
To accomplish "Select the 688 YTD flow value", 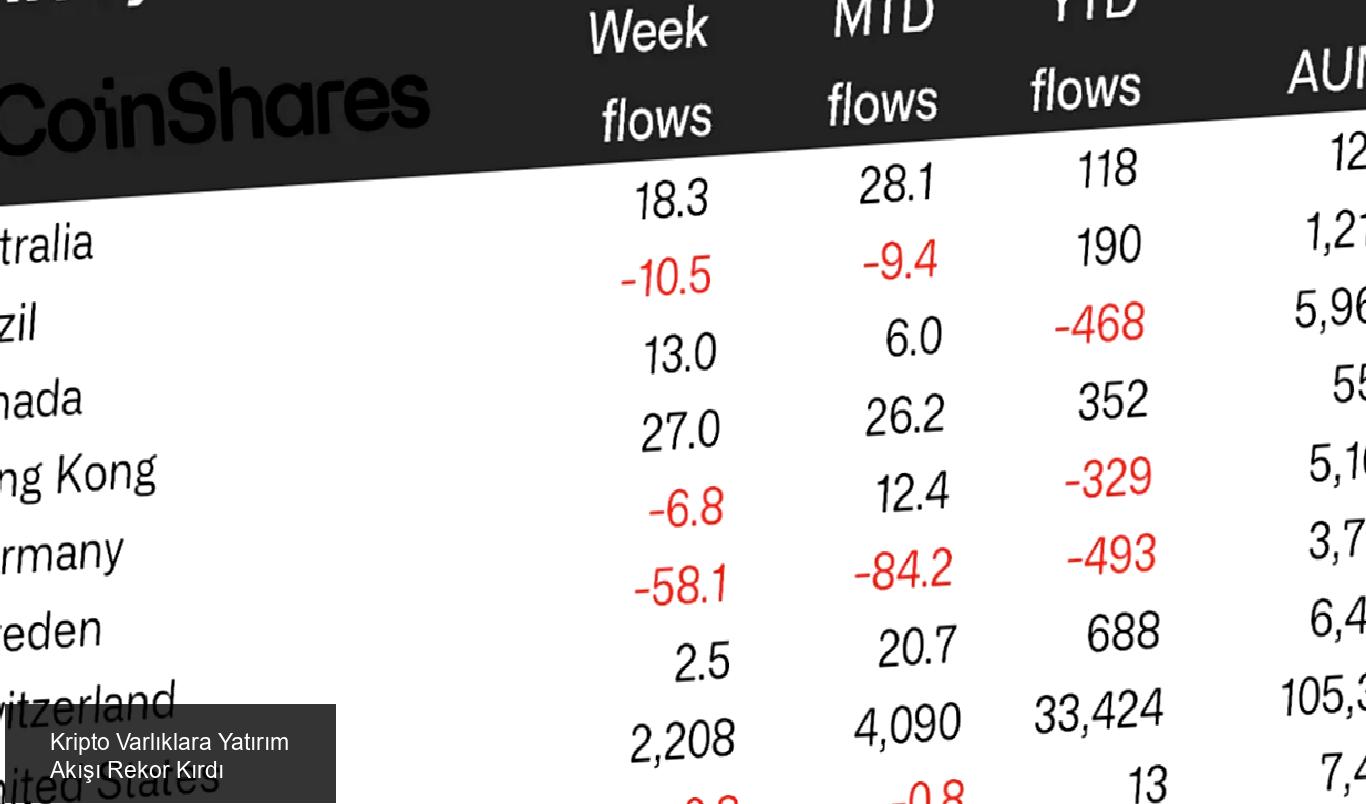I will pyautogui.click(x=1123, y=632).
